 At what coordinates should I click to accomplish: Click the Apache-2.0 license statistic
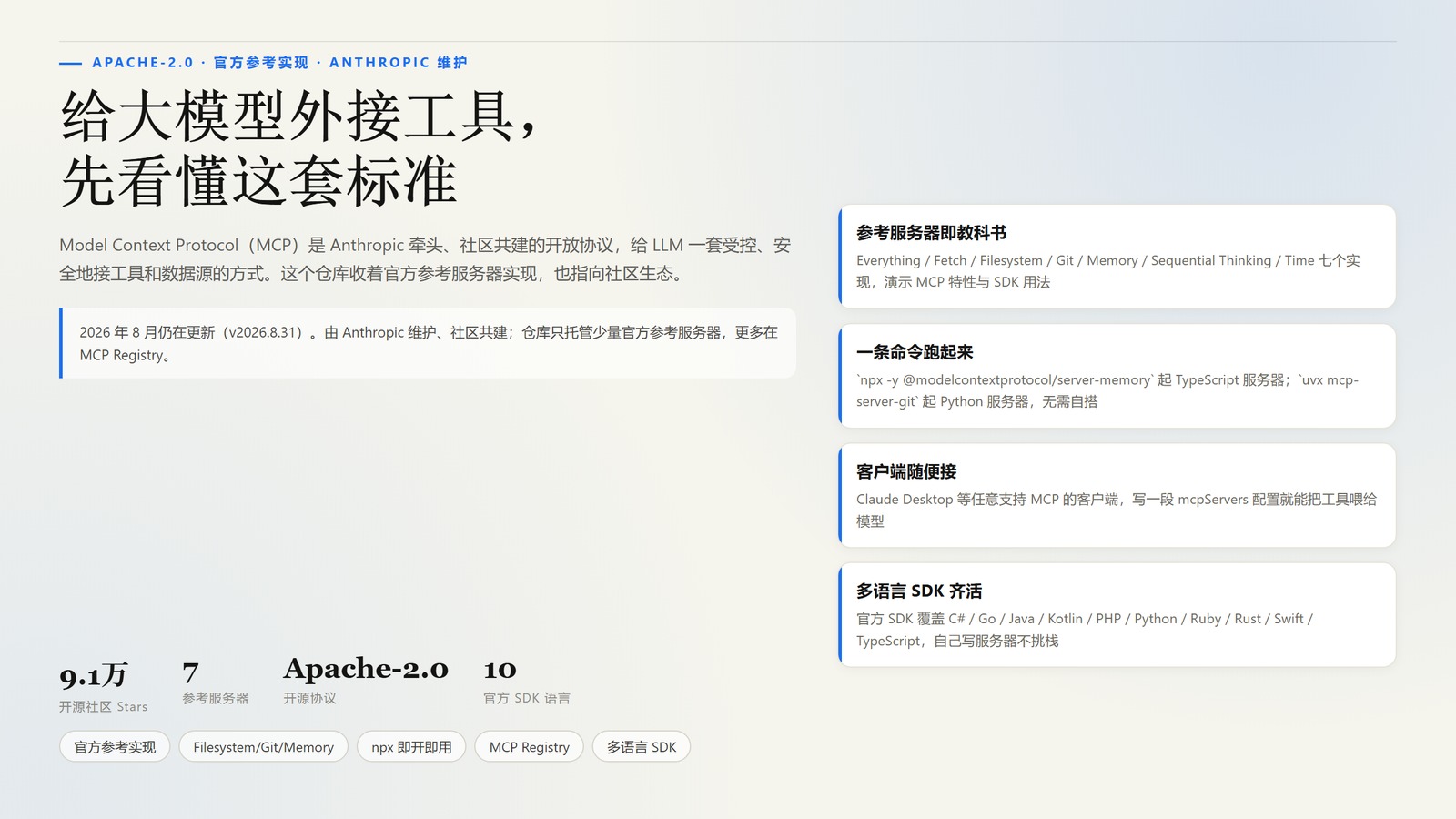tap(366, 680)
